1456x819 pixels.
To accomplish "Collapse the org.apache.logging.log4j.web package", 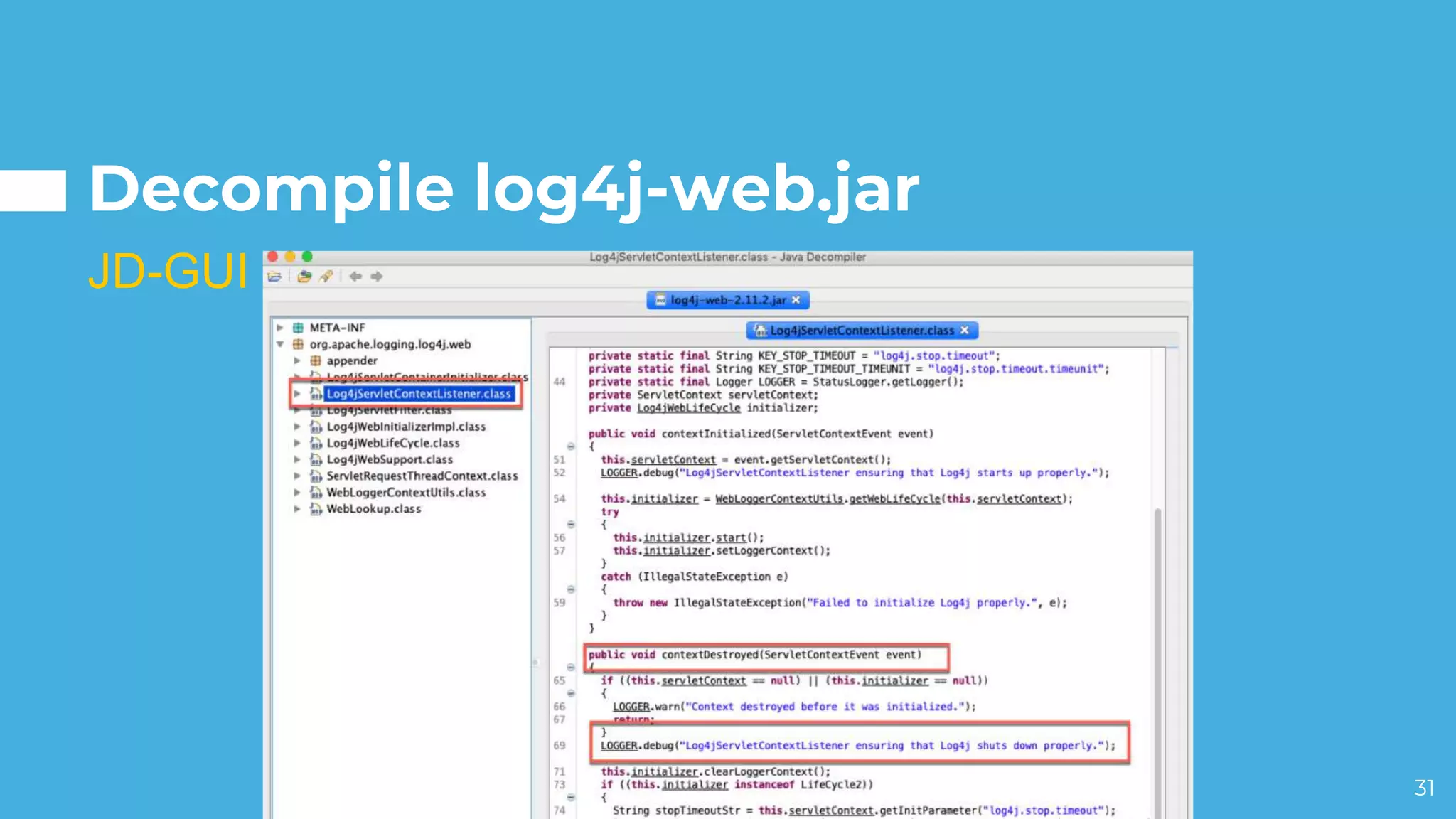I will pyautogui.click(x=280, y=344).
